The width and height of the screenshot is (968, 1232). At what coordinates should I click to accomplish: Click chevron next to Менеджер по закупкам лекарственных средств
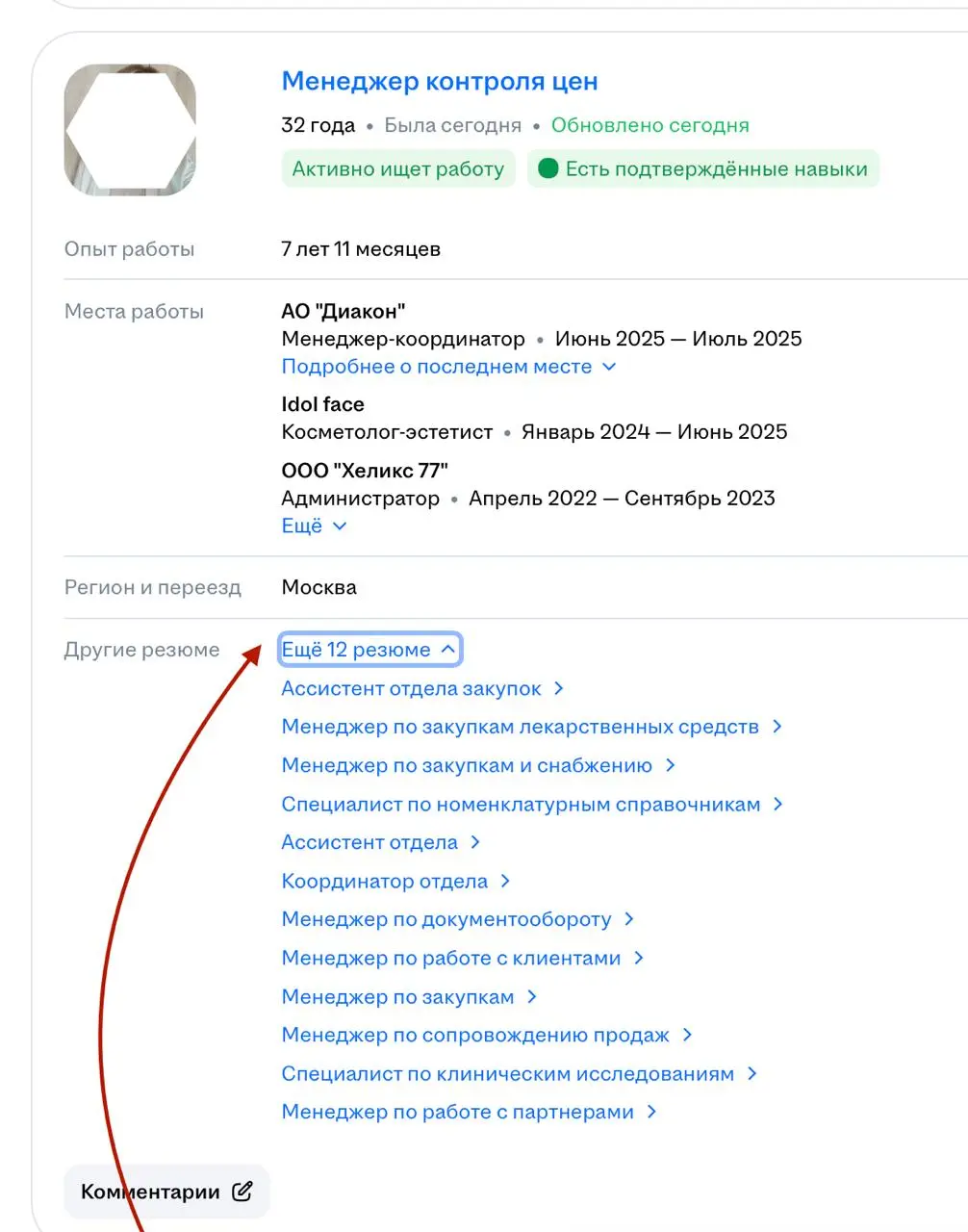777,727
